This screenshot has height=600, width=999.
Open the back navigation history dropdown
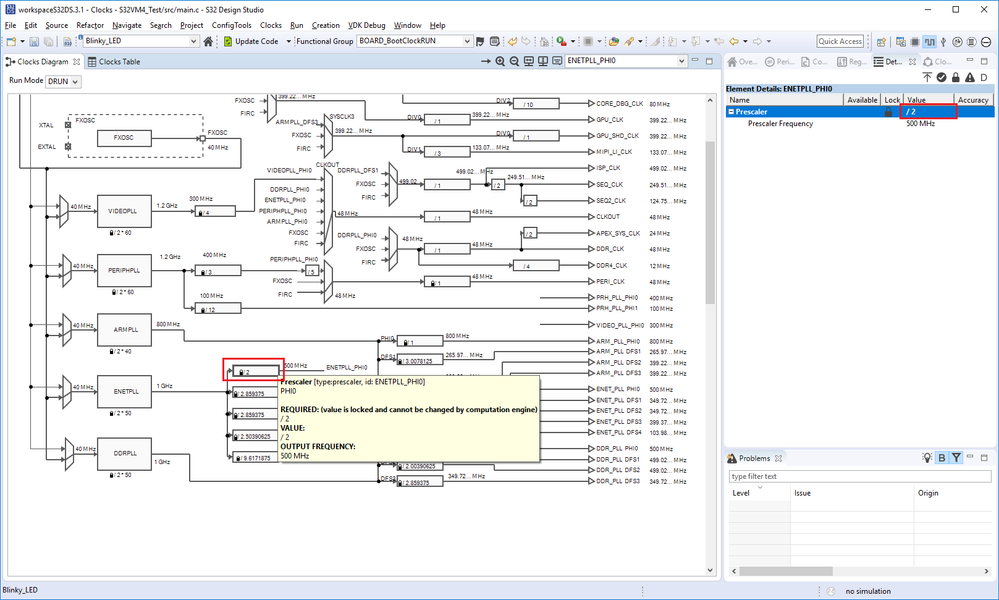click(x=744, y=41)
